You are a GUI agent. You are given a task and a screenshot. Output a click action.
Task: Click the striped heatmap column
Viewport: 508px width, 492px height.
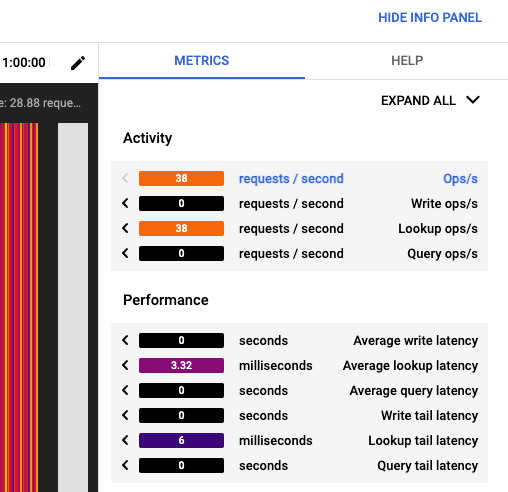pos(19,307)
